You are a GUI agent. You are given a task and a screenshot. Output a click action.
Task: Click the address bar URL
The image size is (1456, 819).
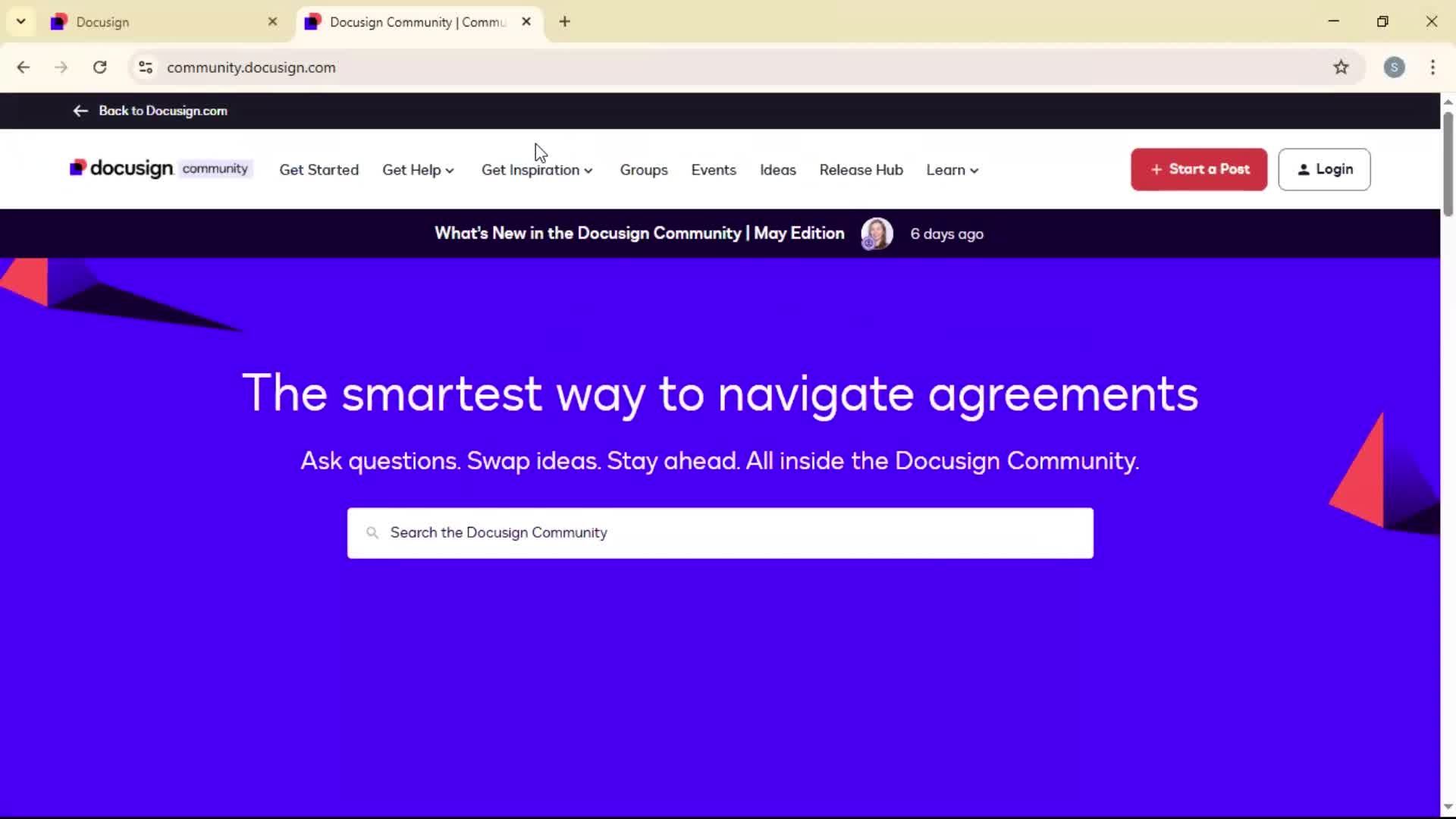pyautogui.click(x=251, y=67)
